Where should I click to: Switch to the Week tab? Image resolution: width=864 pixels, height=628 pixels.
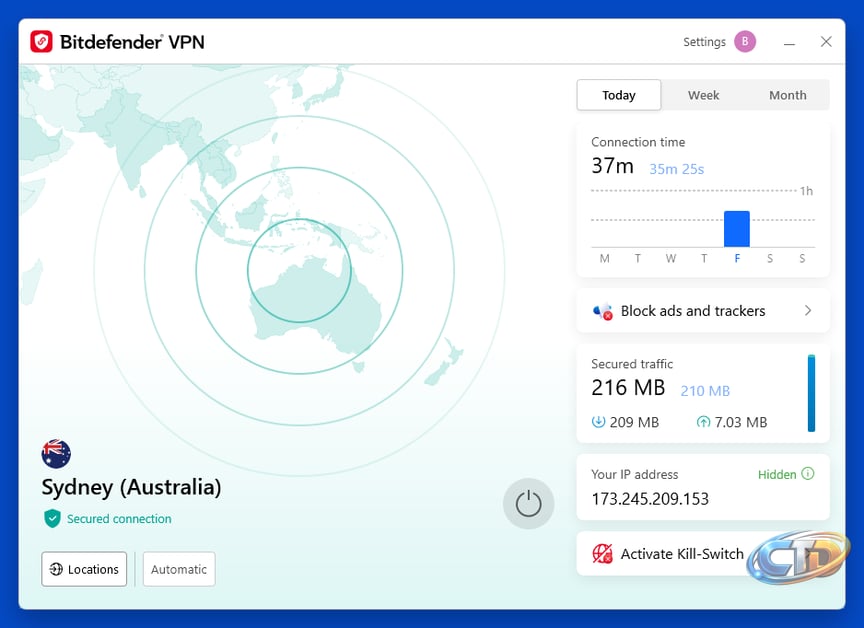point(704,95)
